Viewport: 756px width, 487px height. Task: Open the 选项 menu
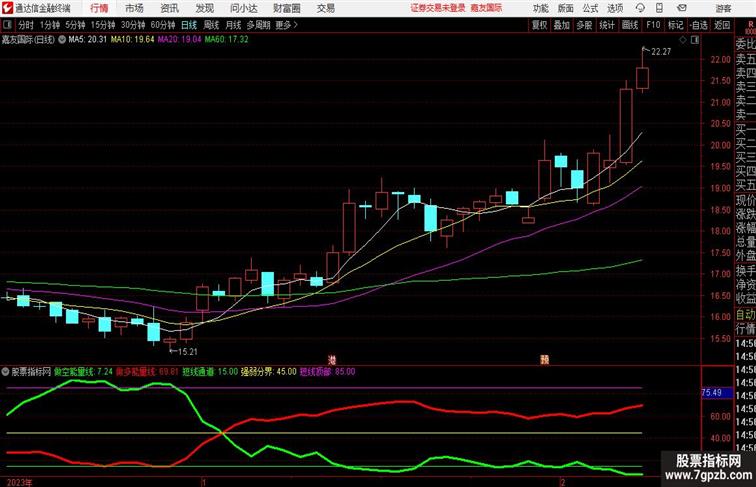[615, 8]
